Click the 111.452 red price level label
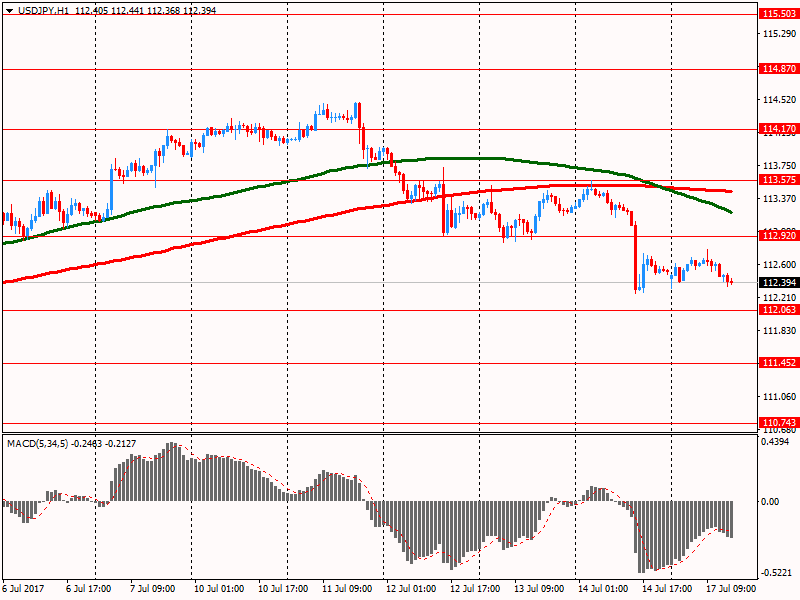Viewport: 800px width, 600px height. [779, 363]
